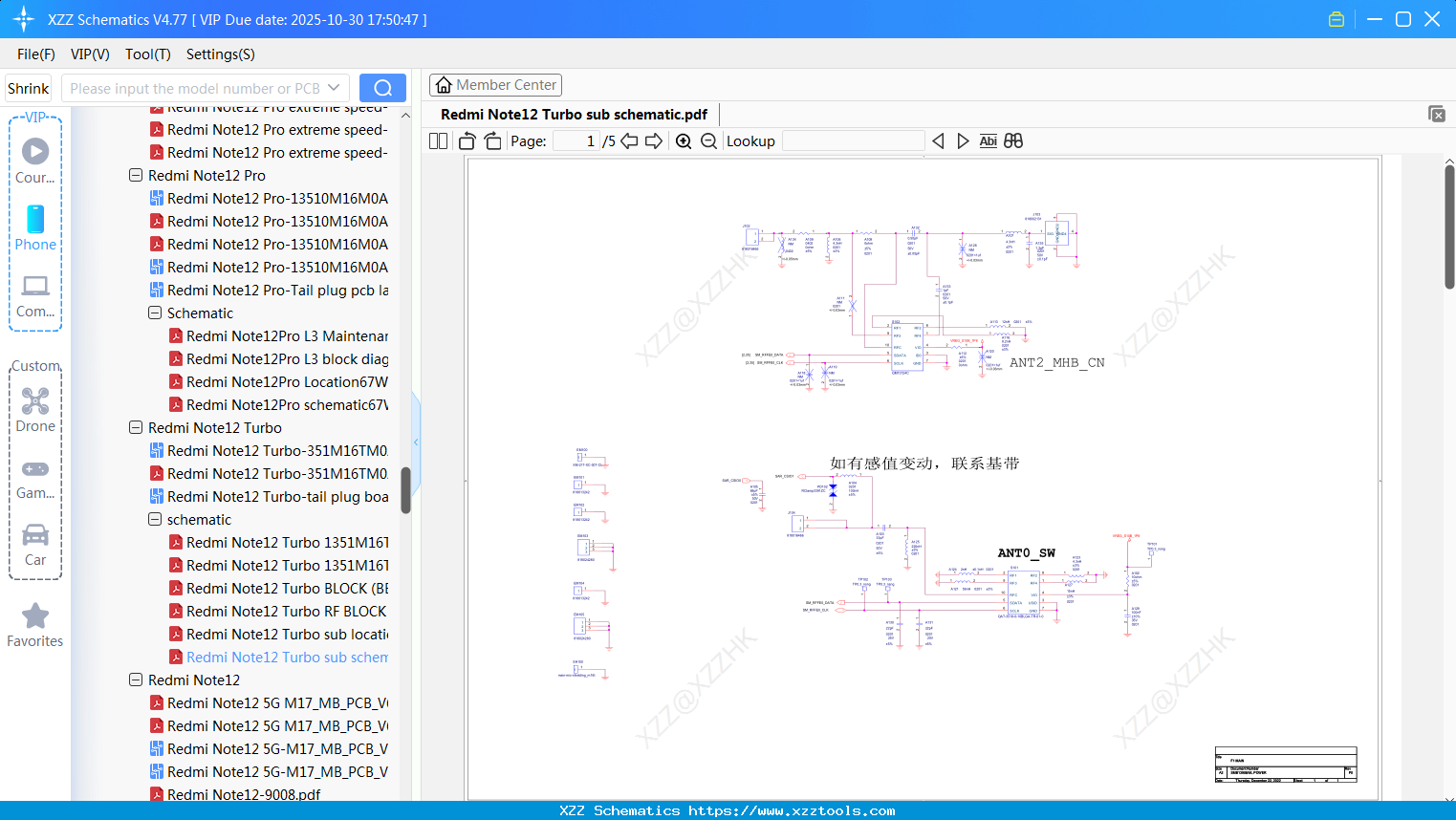The width and height of the screenshot is (1456, 820).
Task: Open the Settings(S) menu
Action: 221,54
